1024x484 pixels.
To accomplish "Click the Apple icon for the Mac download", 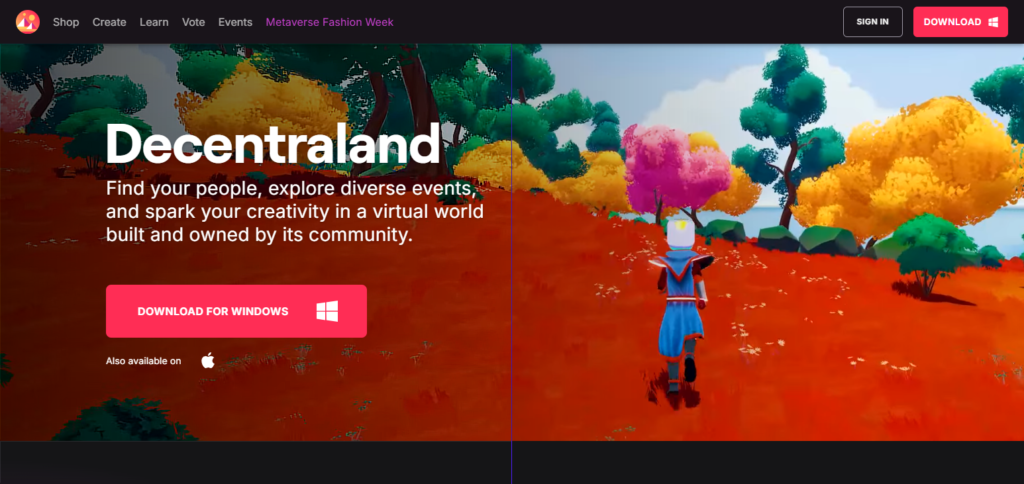I will (x=208, y=361).
